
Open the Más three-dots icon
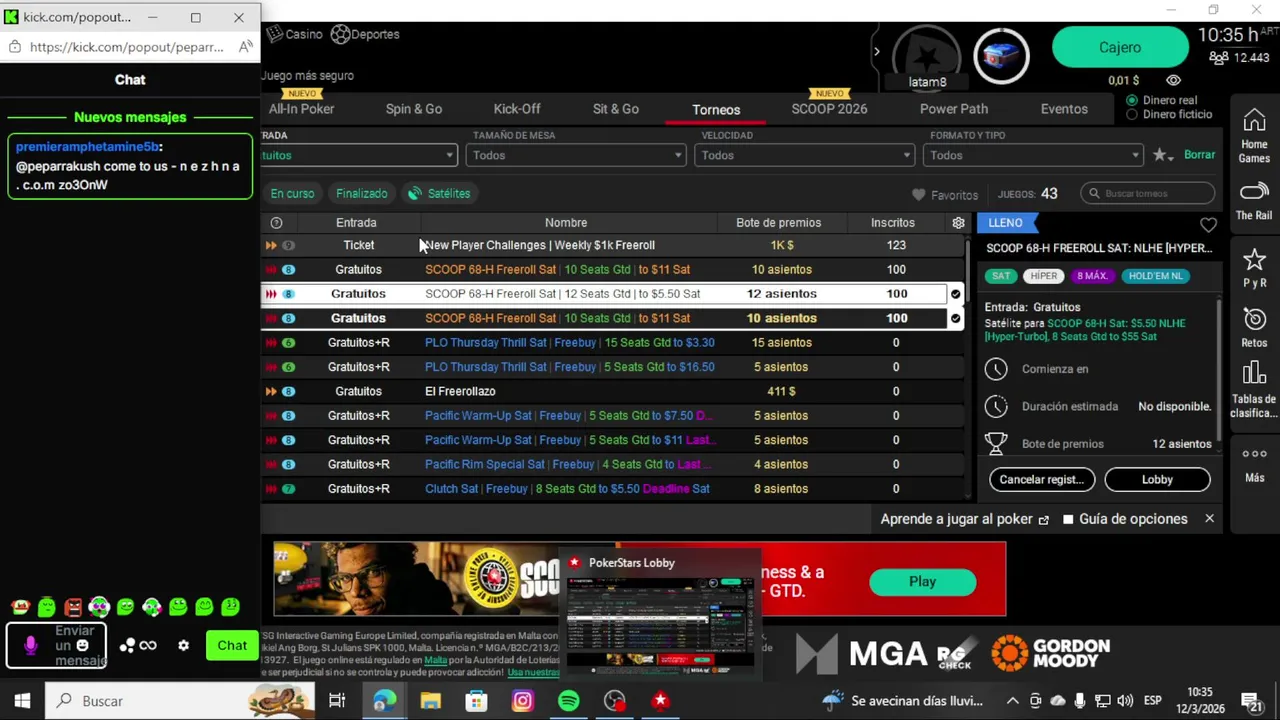pos(1254,454)
